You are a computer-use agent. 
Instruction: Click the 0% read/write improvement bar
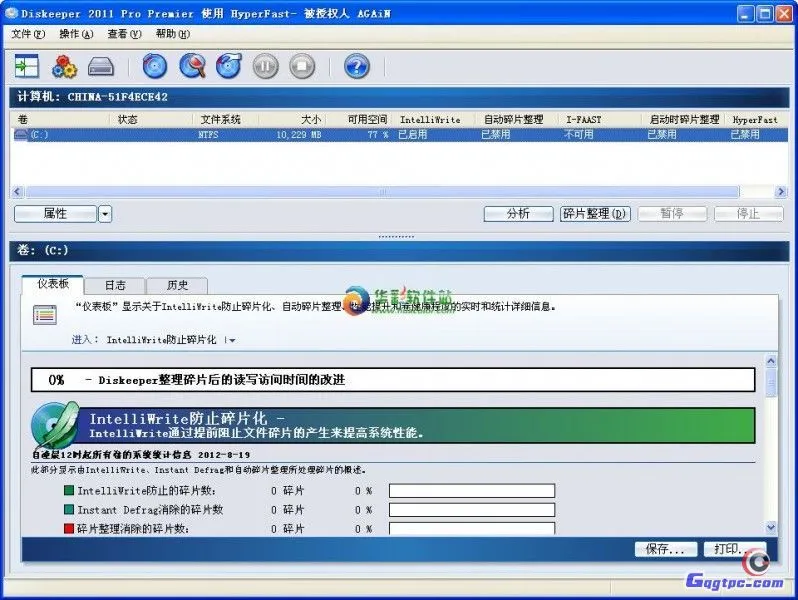pos(393,380)
